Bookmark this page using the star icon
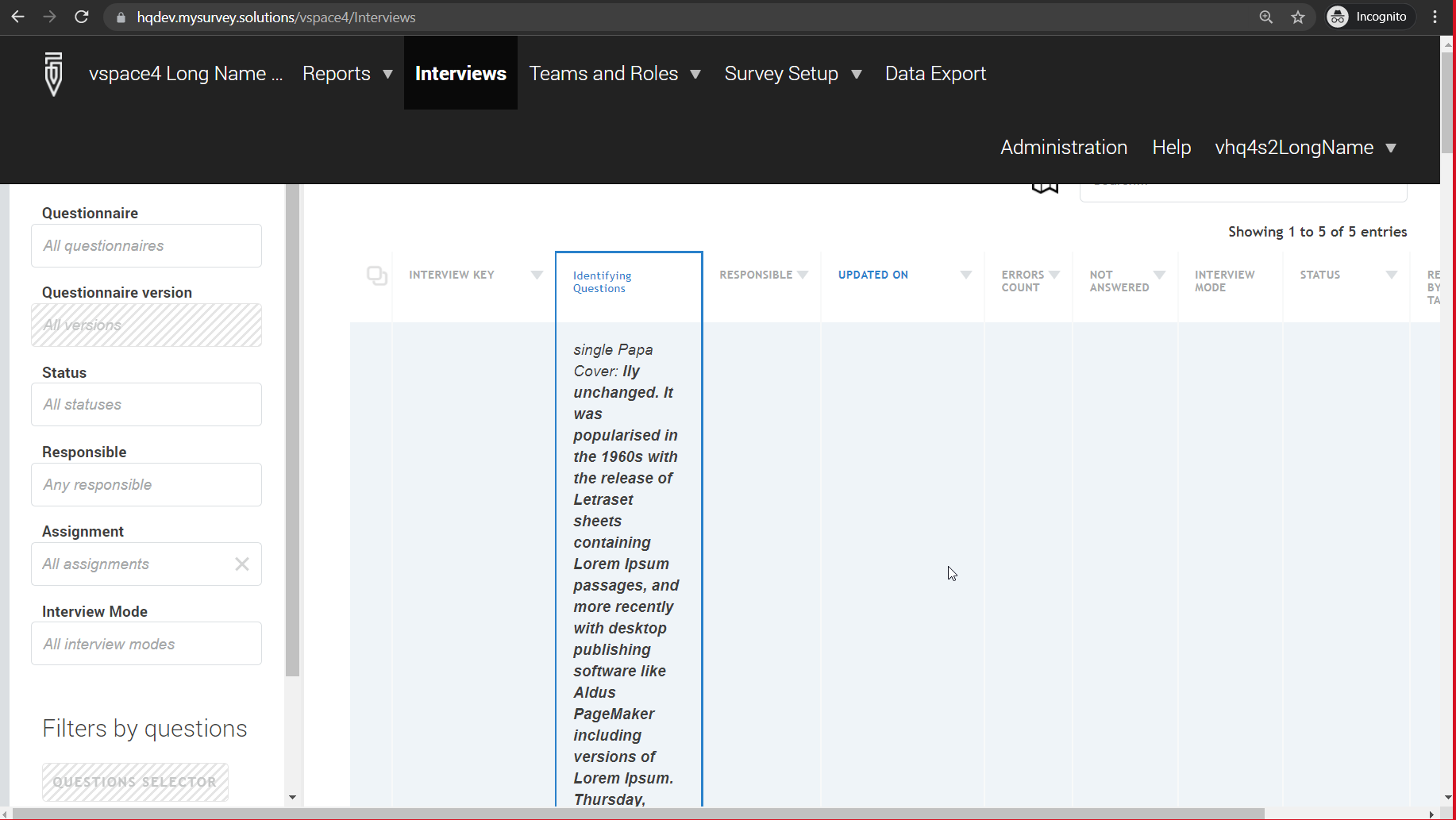Screen dimensions: 1456x820 click(x=1298, y=17)
